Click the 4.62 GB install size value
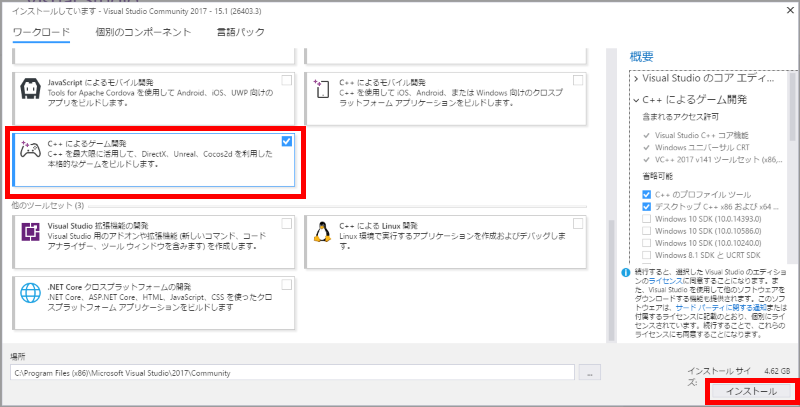The height and width of the screenshot is (407, 800). pyautogui.click(x=778, y=371)
